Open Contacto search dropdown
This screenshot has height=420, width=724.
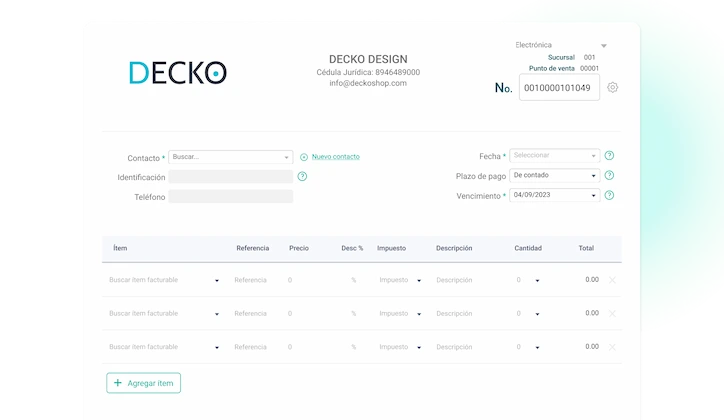(230, 157)
